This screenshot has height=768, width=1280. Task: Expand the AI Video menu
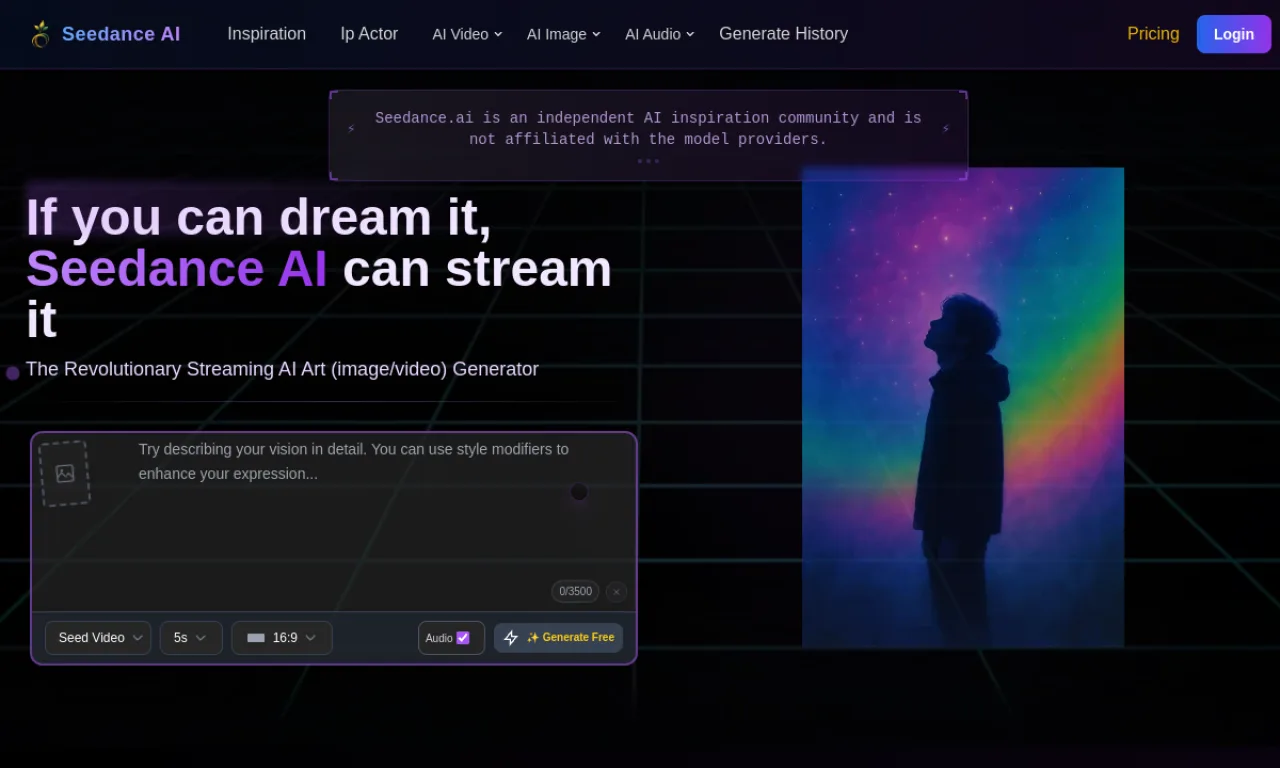pyautogui.click(x=467, y=34)
